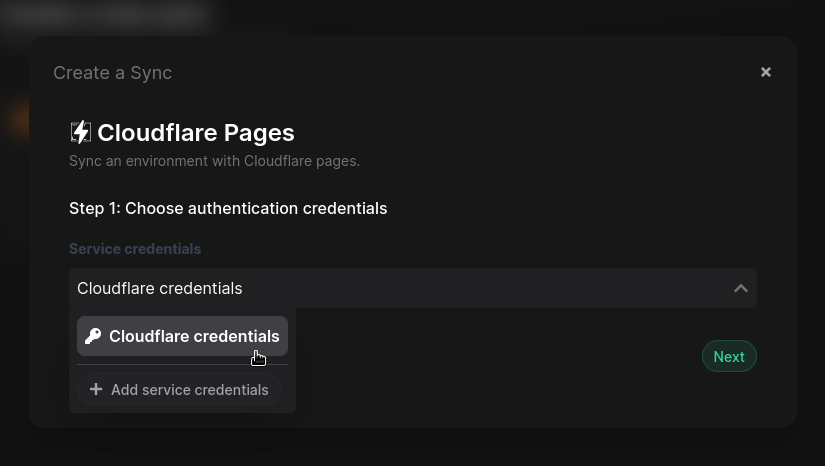Click the Step 1 authentication credentials heading

[x=228, y=208]
